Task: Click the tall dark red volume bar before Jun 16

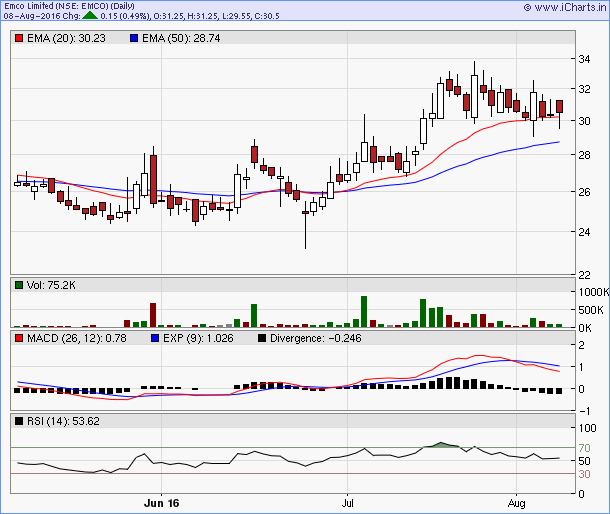Action: click(x=153, y=315)
